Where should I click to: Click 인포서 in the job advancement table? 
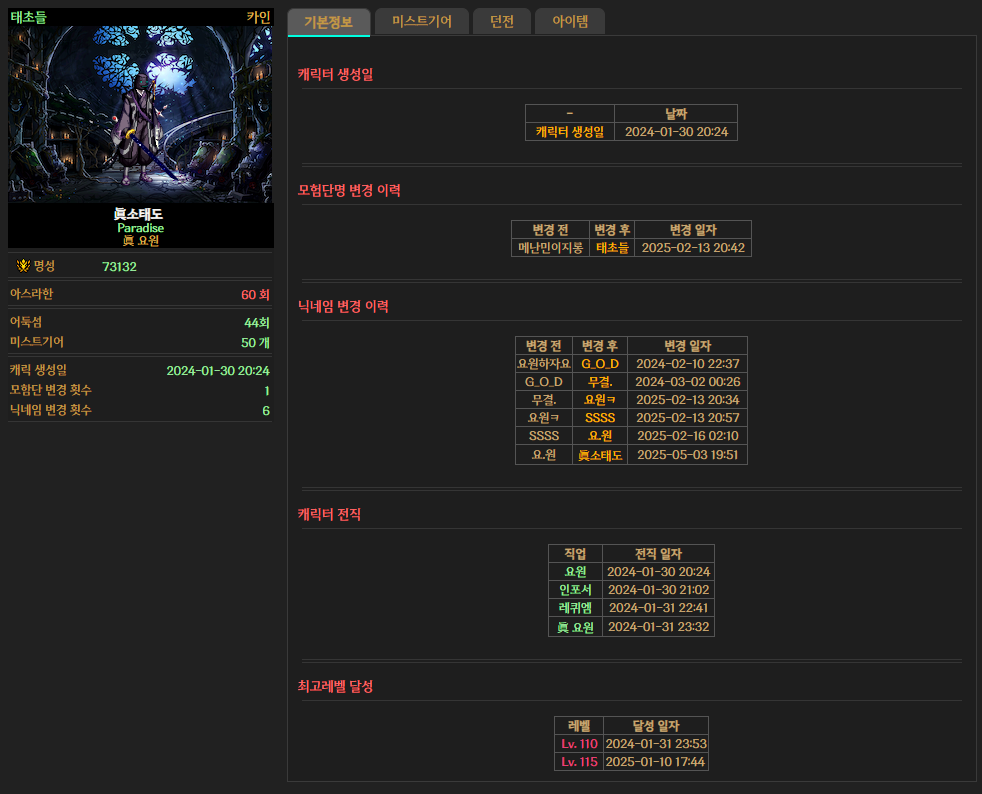tap(575, 590)
